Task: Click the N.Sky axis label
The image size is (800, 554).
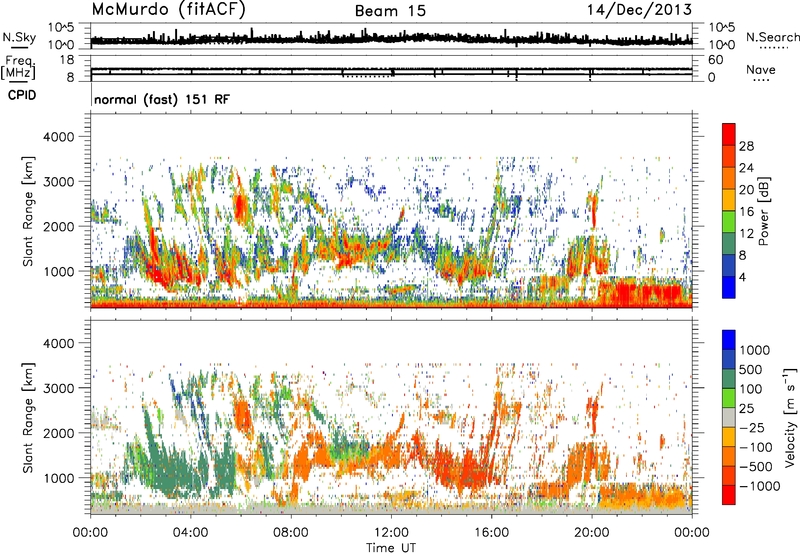Action: [19, 37]
